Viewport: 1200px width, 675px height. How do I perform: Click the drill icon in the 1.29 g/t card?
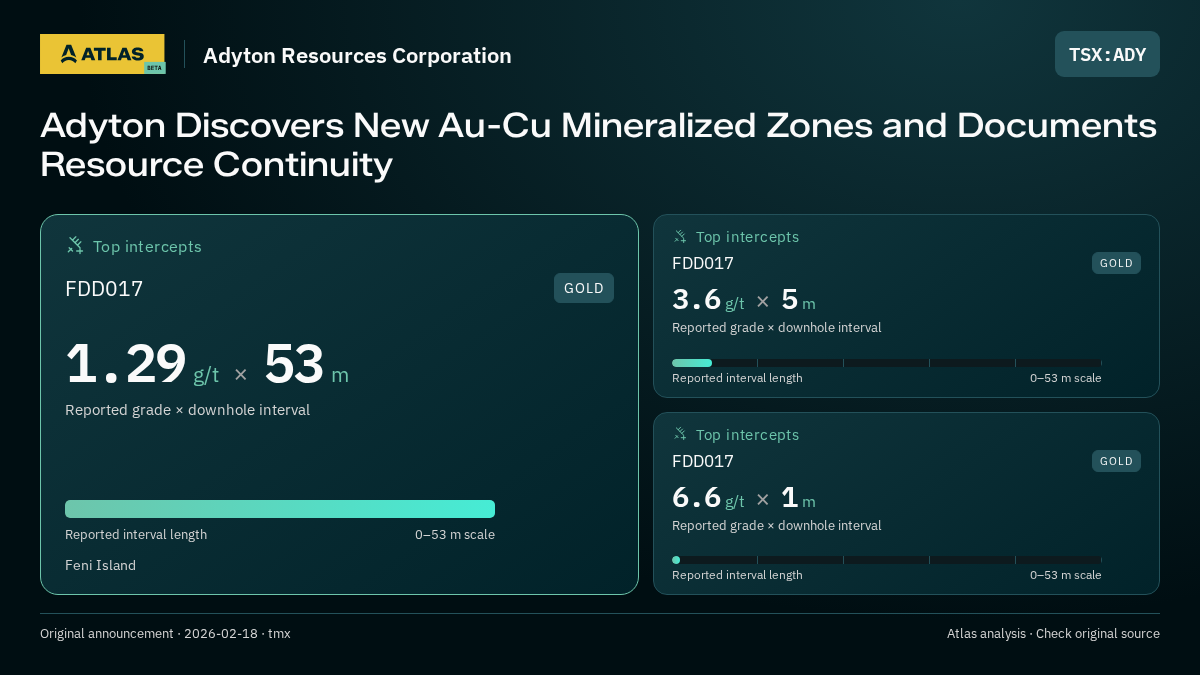click(75, 245)
